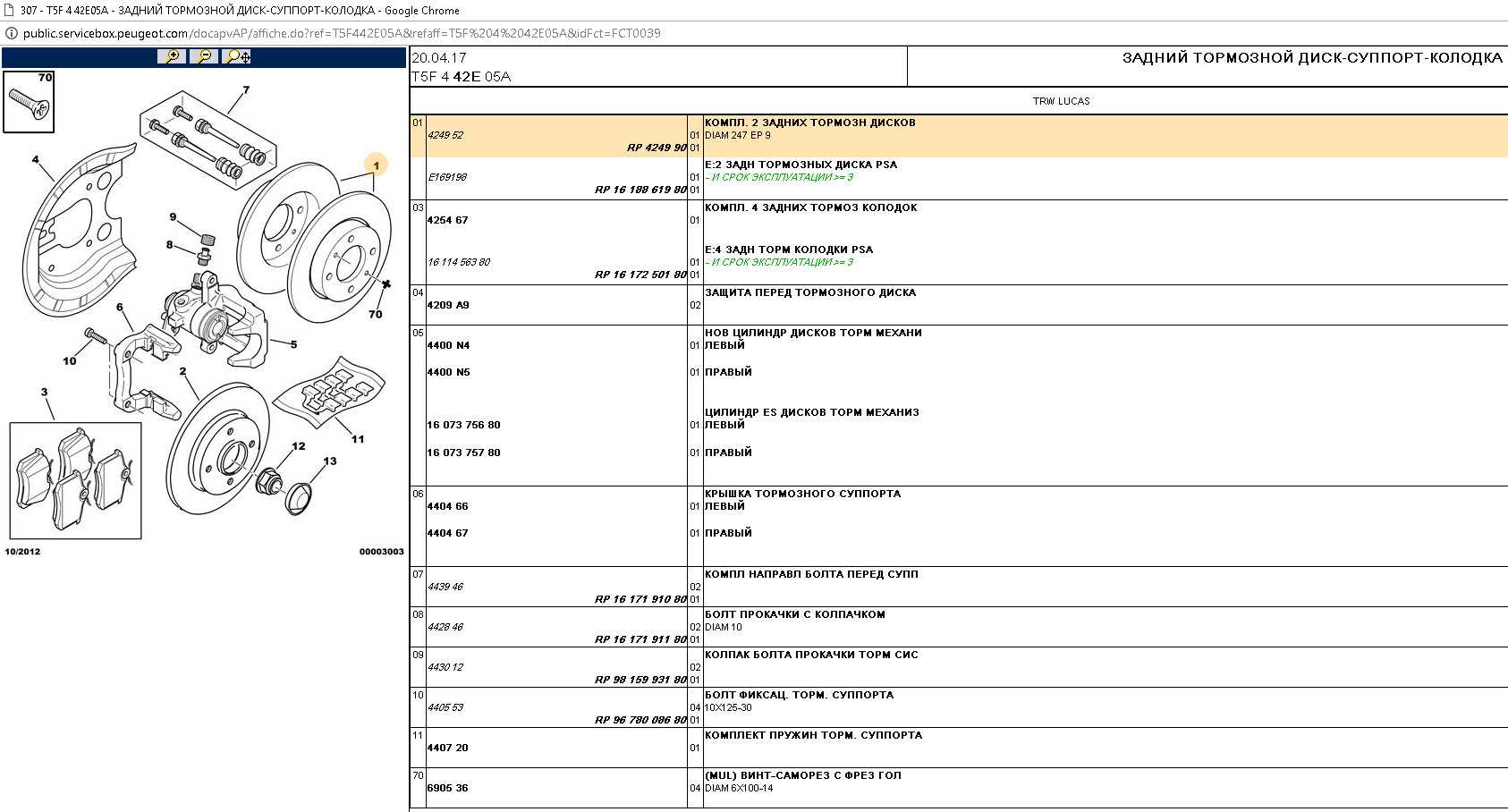Select callout 6 caliper bracket label

pos(120,308)
